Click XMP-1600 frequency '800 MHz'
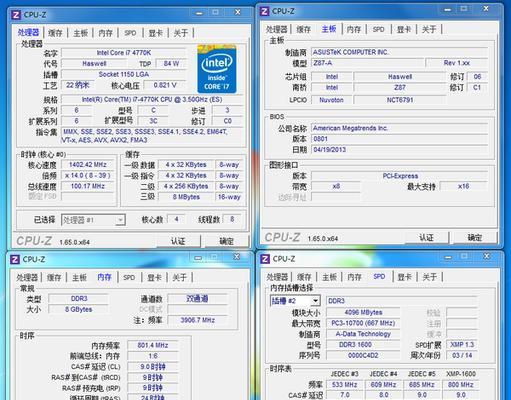The width and height of the screenshot is (511, 400). 461,384
